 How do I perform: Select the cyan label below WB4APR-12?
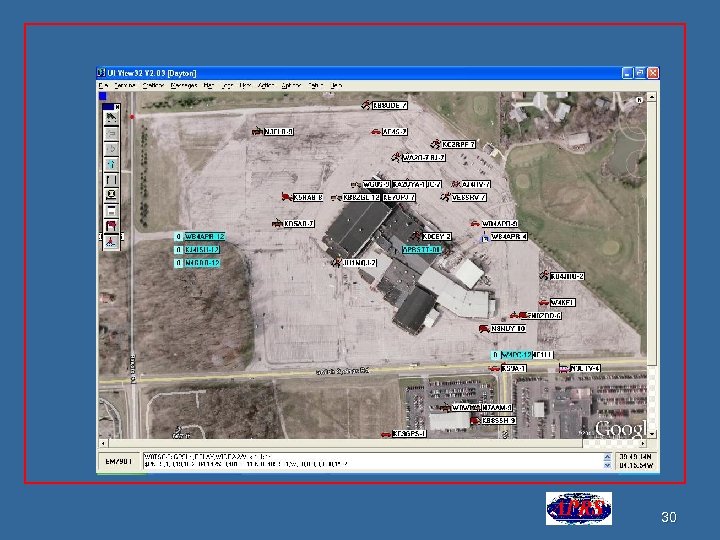tap(202, 250)
